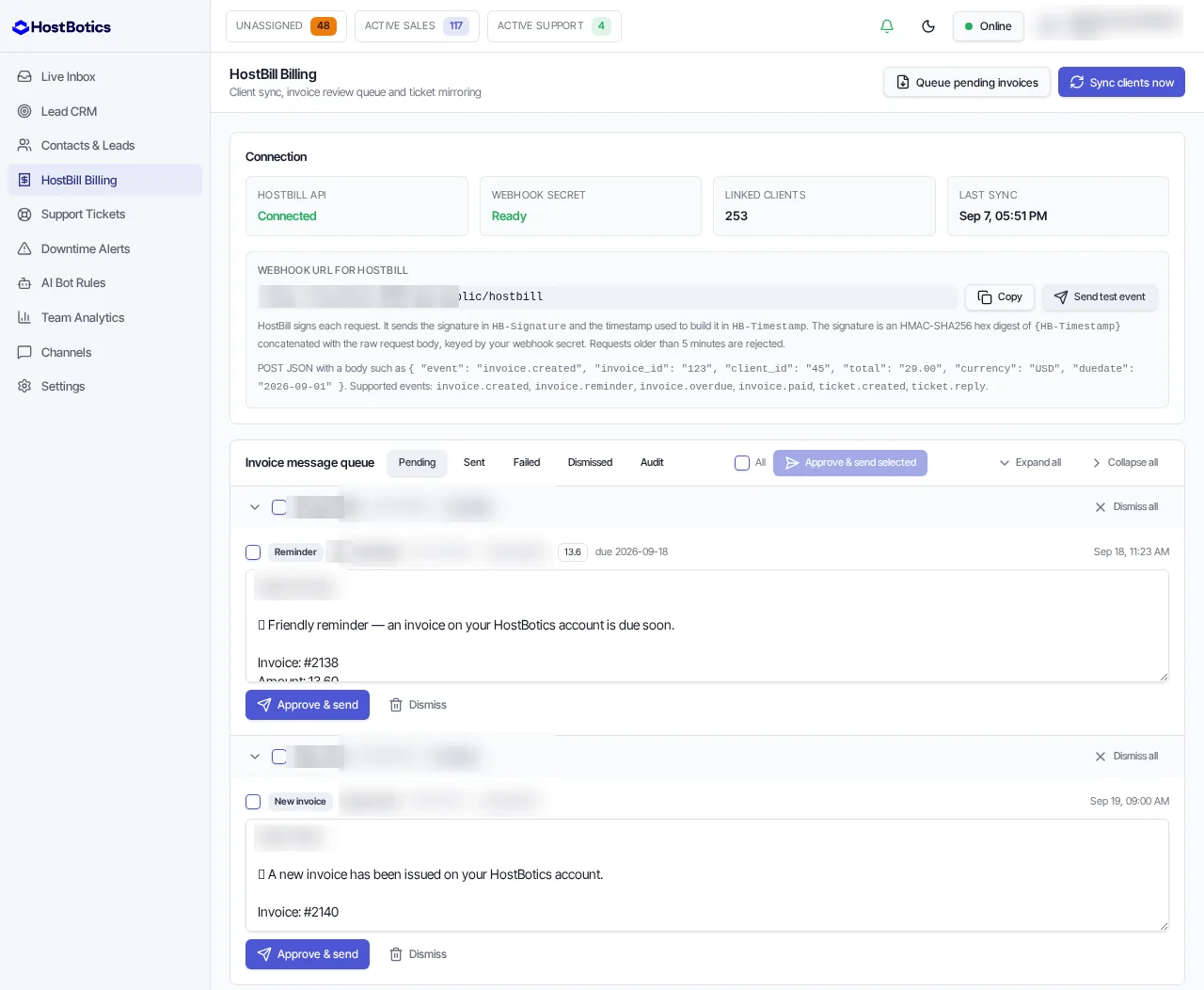1204x990 pixels.
Task: Check the Reminder message checkbox
Action: [x=253, y=552]
